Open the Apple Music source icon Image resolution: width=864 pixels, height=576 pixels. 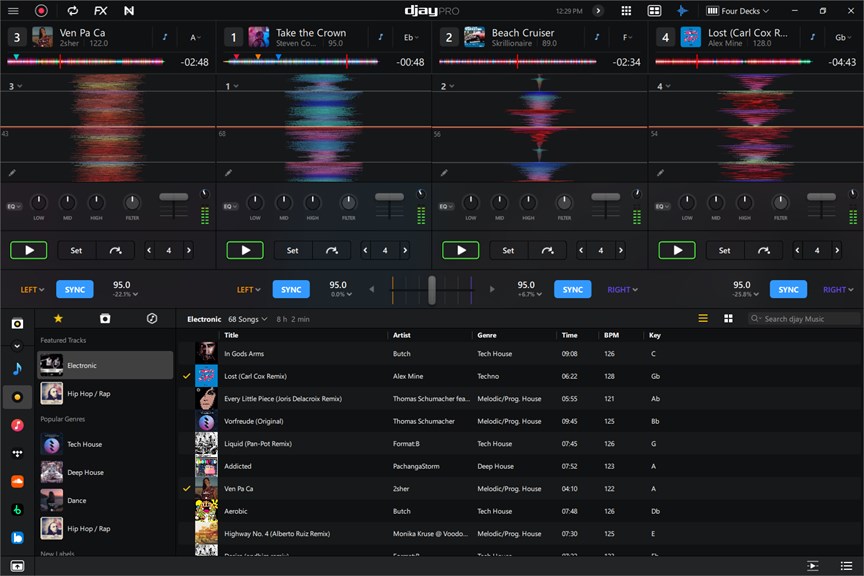(17, 425)
